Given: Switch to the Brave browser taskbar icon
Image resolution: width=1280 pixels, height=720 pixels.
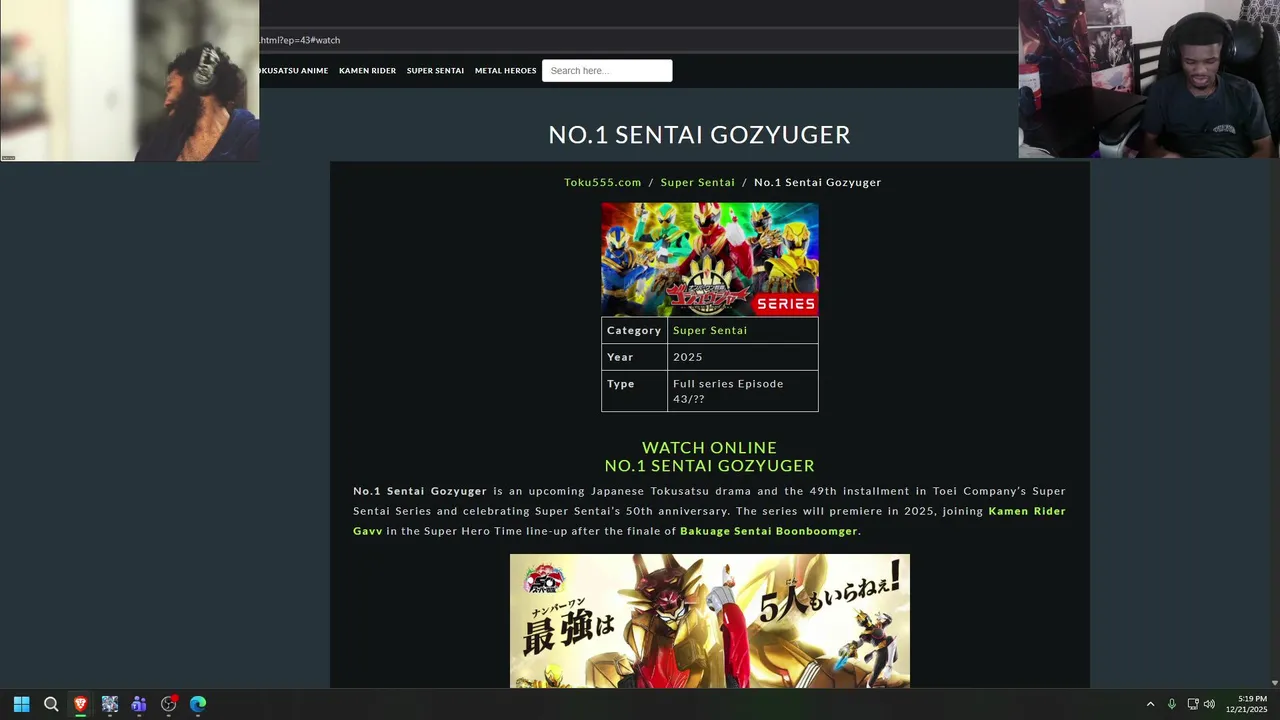Looking at the screenshot, I should [80, 704].
